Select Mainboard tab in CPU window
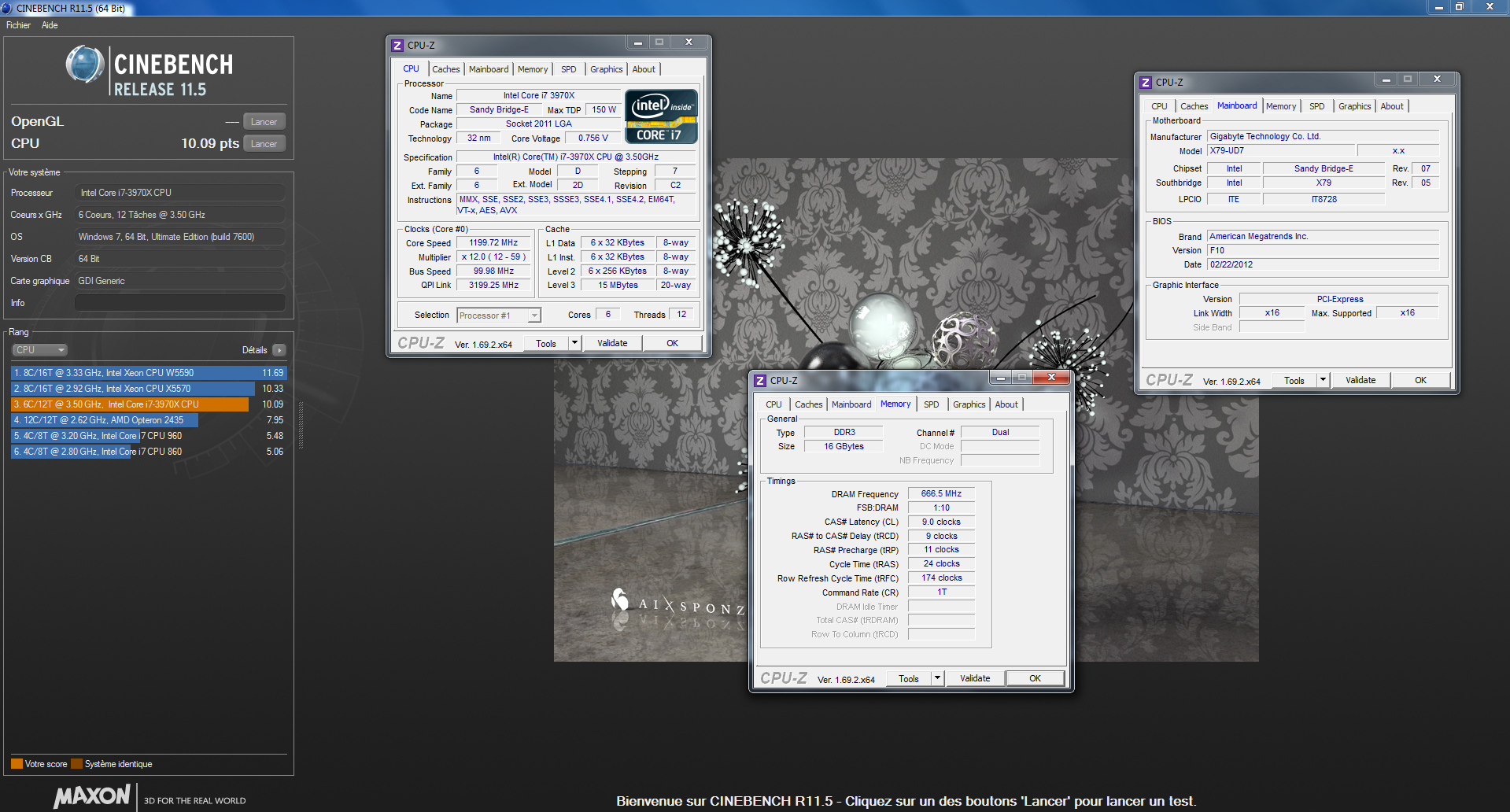 click(489, 69)
